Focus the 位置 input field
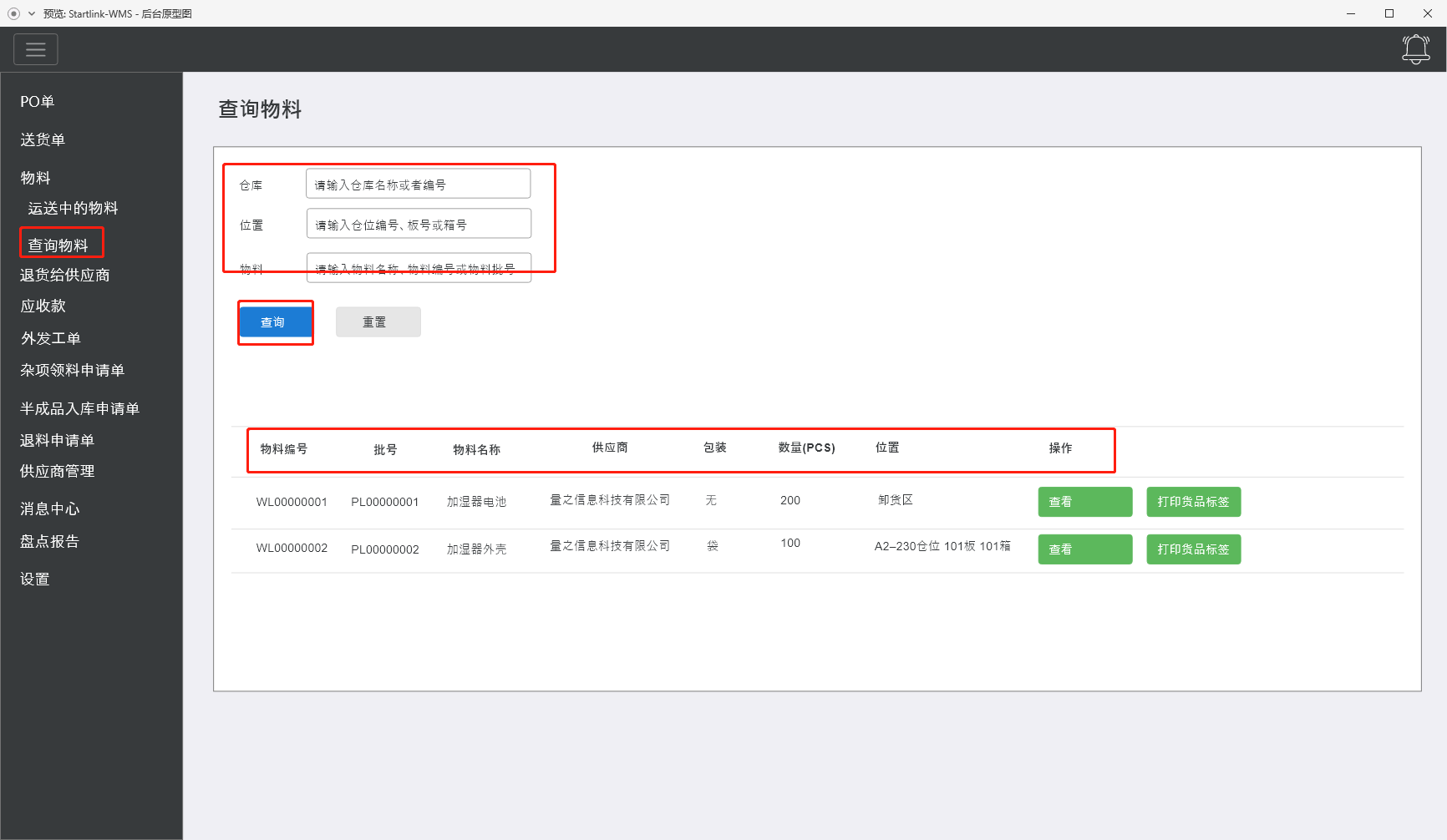Image resolution: width=1447 pixels, height=840 pixels. pos(419,224)
